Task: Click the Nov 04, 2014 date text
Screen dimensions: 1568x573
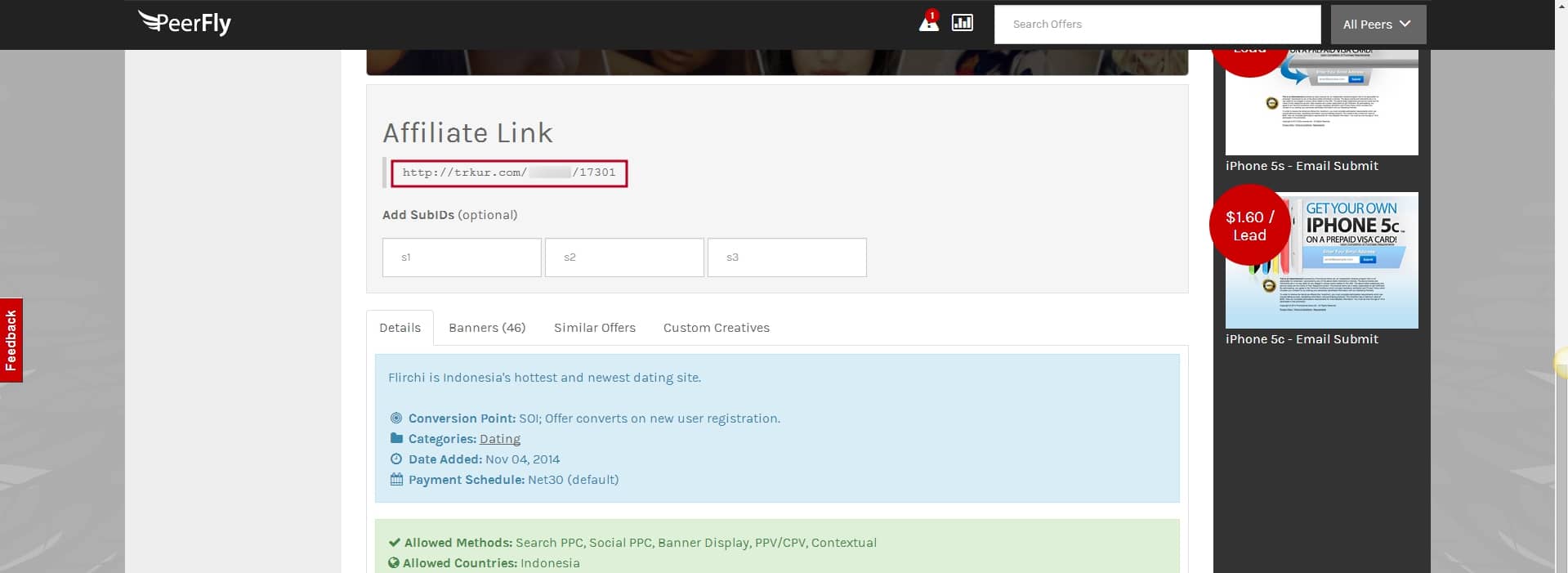Action: pos(522,459)
